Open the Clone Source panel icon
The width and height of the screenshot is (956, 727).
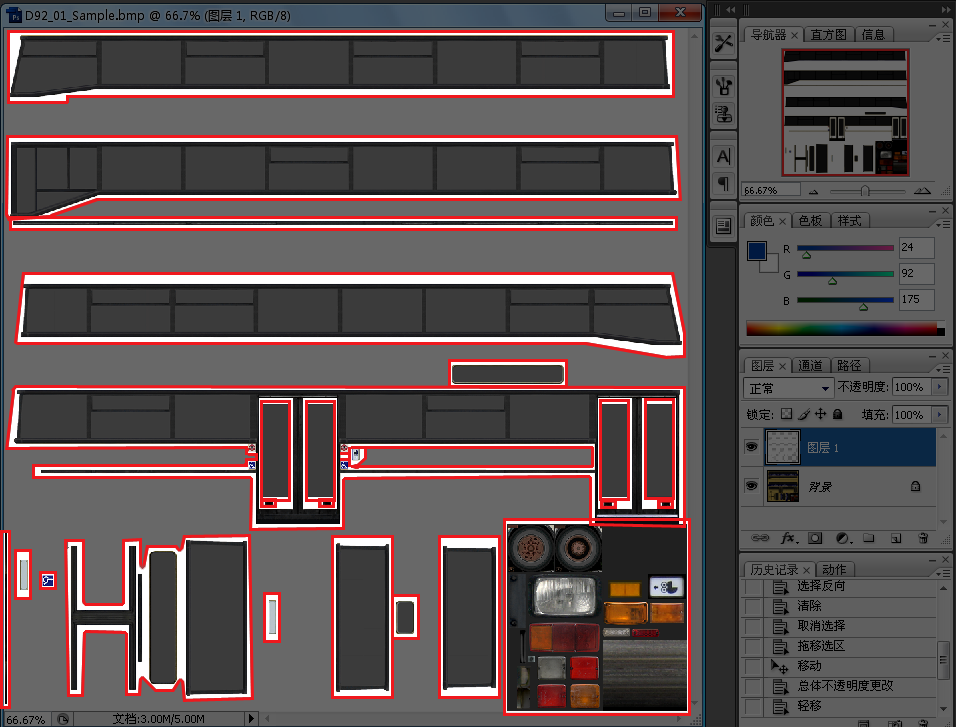tap(724, 114)
